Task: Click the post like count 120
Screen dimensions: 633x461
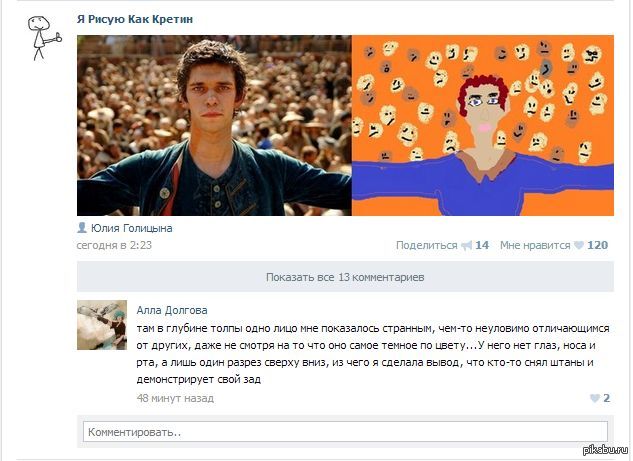Action: [x=597, y=245]
